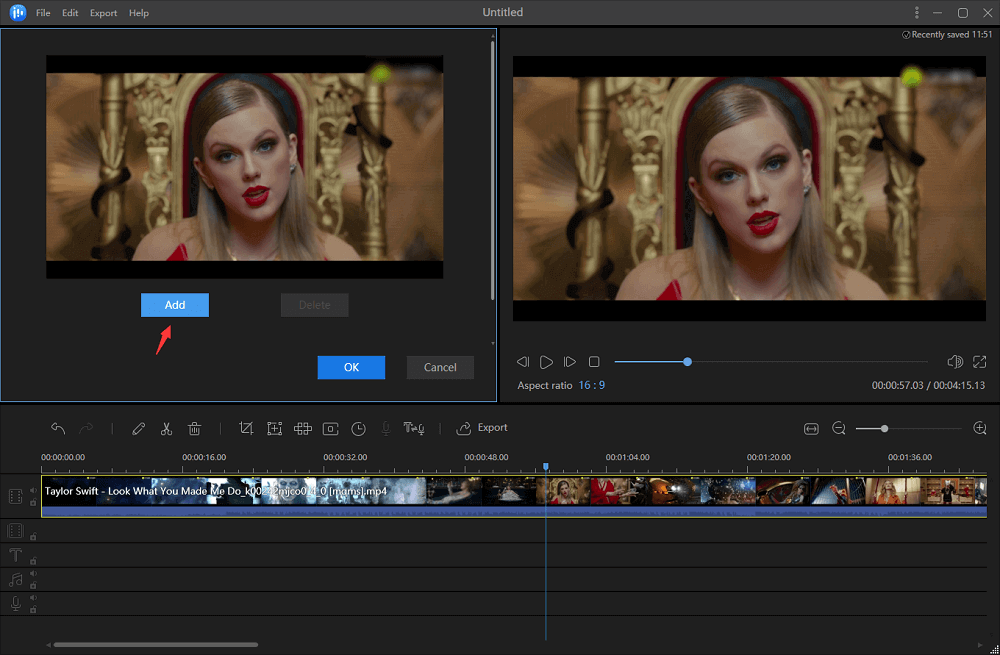Image resolution: width=1000 pixels, height=655 pixels.
Task: Click the scroll-down arrow in edit panel
Action: pyautogui.click(x=492, y=344)
